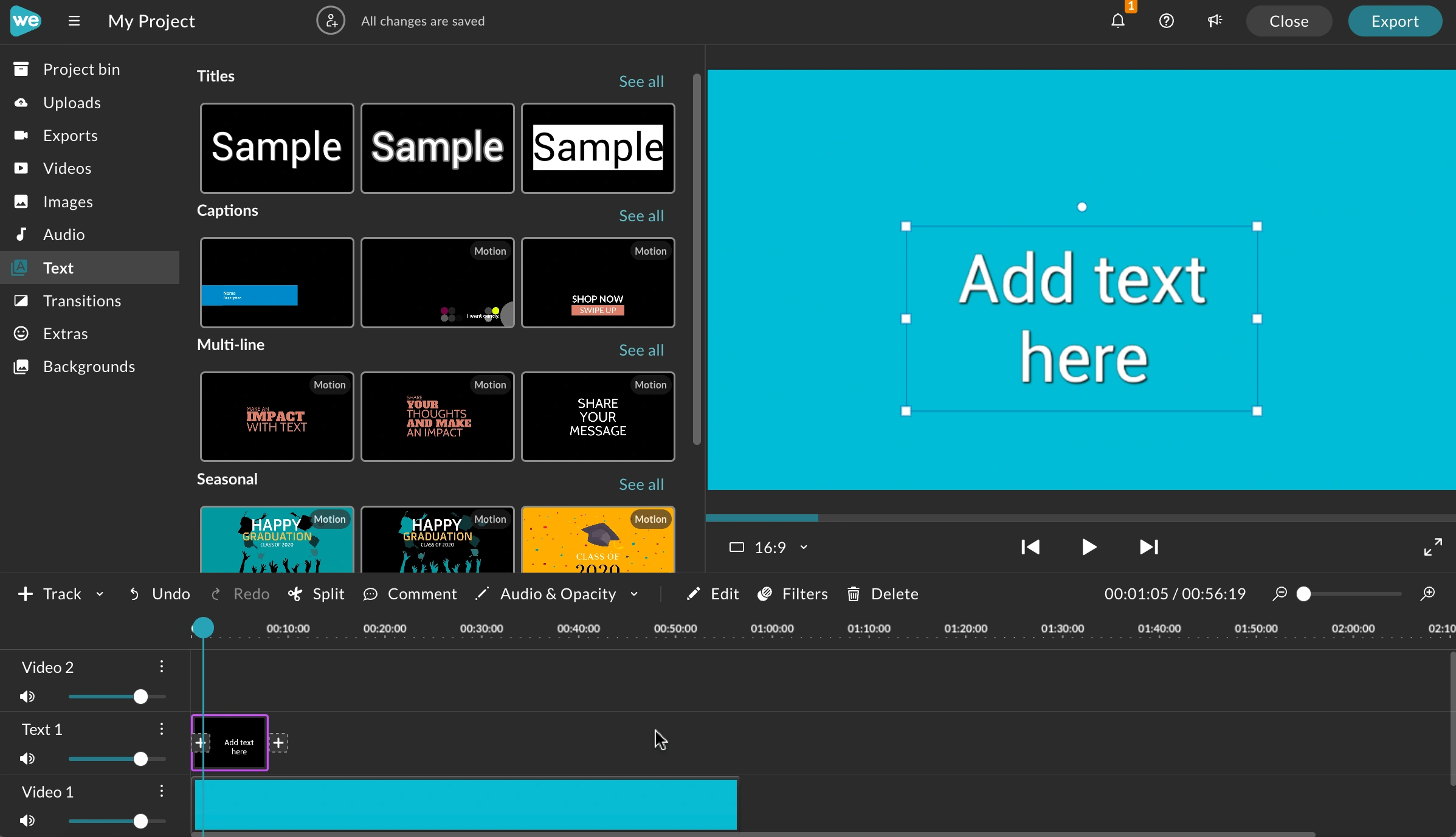
Task: Zoom out the timeline
Action: click(1280, 593)
